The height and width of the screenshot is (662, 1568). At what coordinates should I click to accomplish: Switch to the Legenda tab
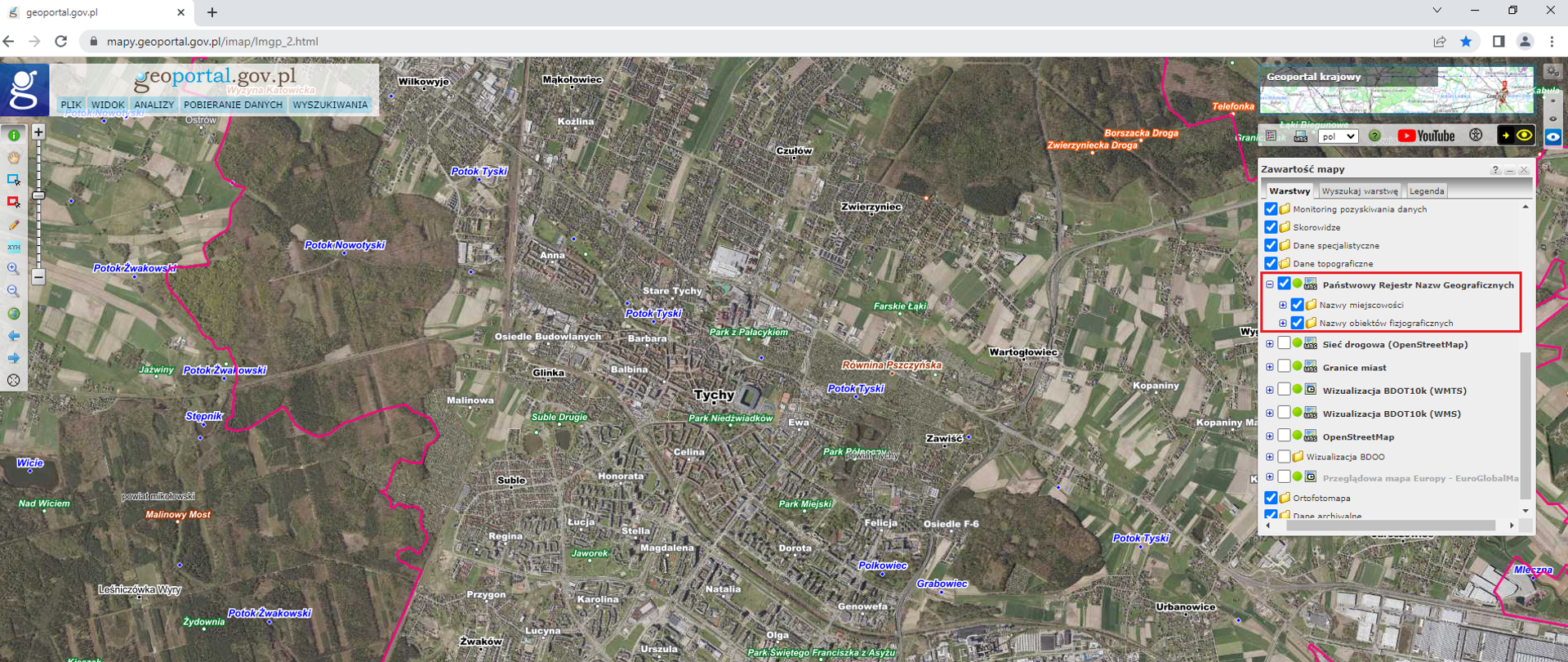click(x=1427, y=191)
